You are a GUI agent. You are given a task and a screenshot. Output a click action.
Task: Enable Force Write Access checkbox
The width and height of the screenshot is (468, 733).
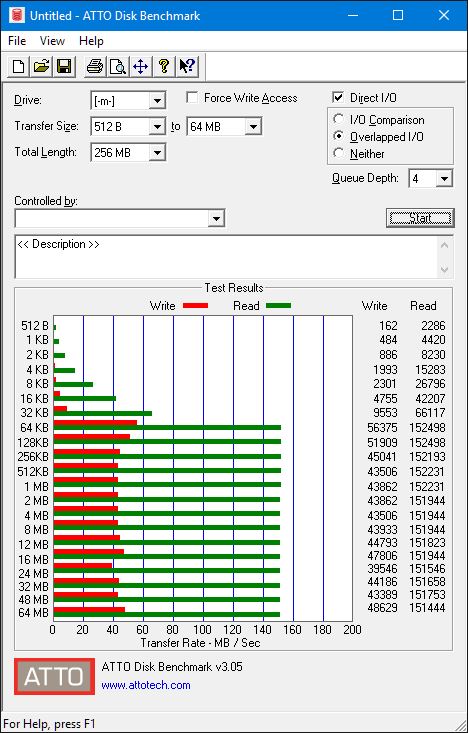pyautogui.click(x=192, y=98)
